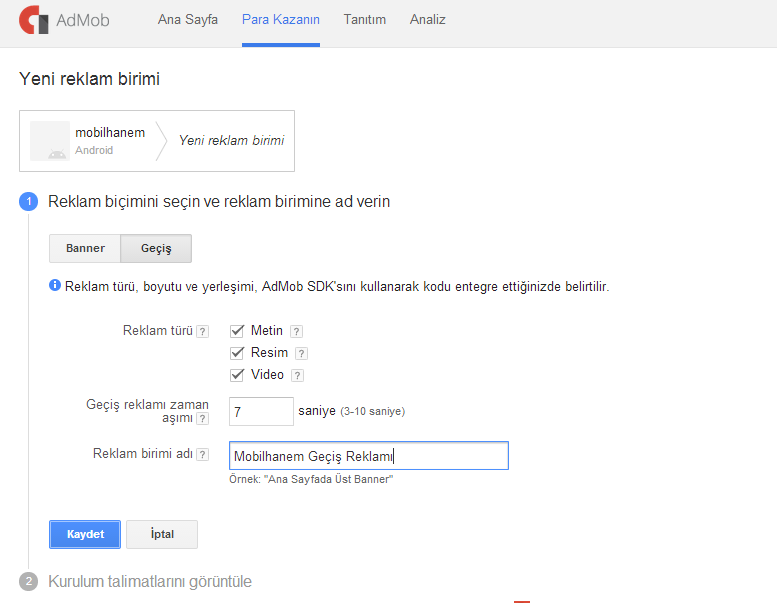Viewport: 777px width, 603px height.
Task: Disable the Video ad type checkbox
Action: coord(237,375)
